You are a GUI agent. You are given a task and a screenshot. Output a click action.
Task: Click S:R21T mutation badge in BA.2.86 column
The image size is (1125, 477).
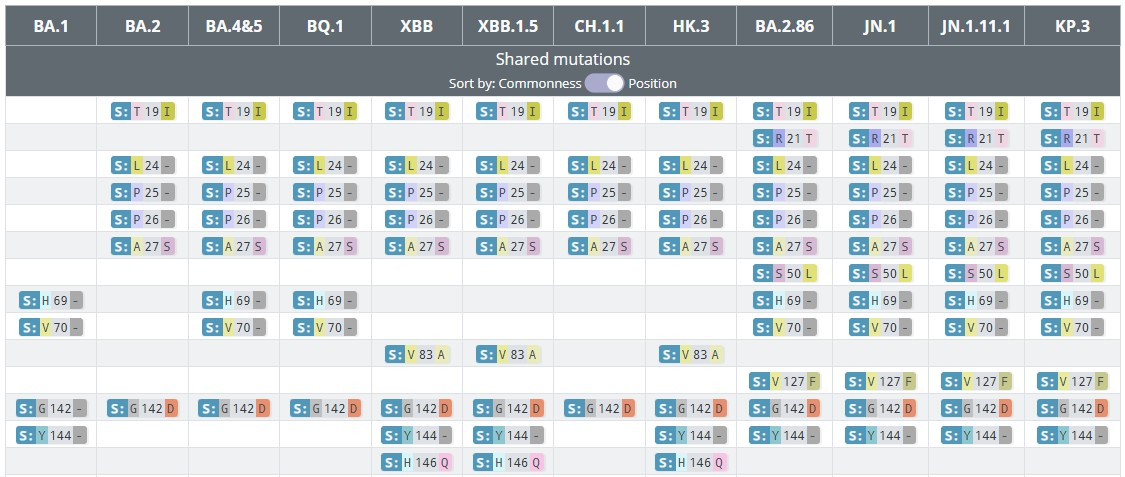coord(785,138)
